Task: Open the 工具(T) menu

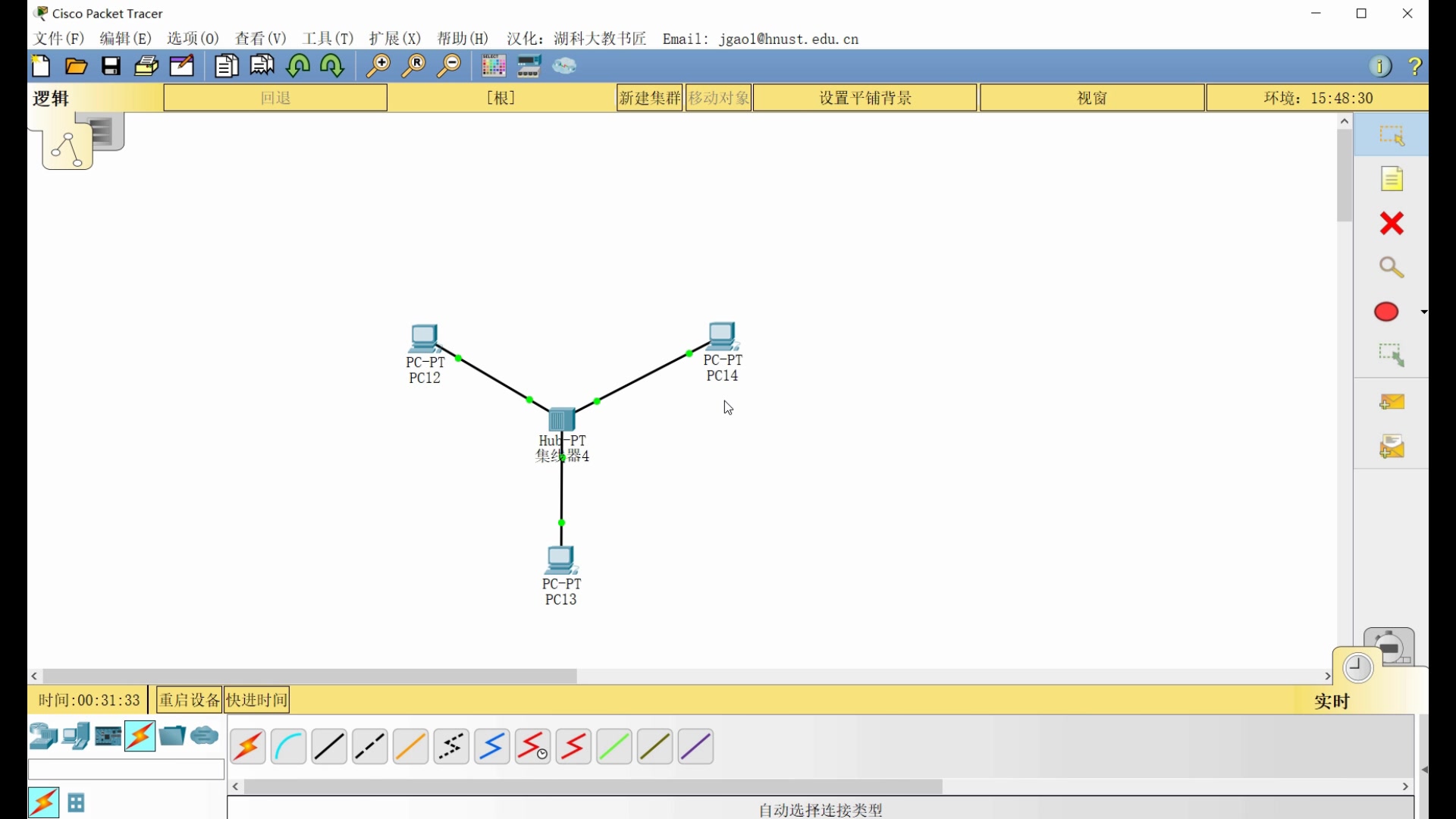Action: click(x=328, y=39)
